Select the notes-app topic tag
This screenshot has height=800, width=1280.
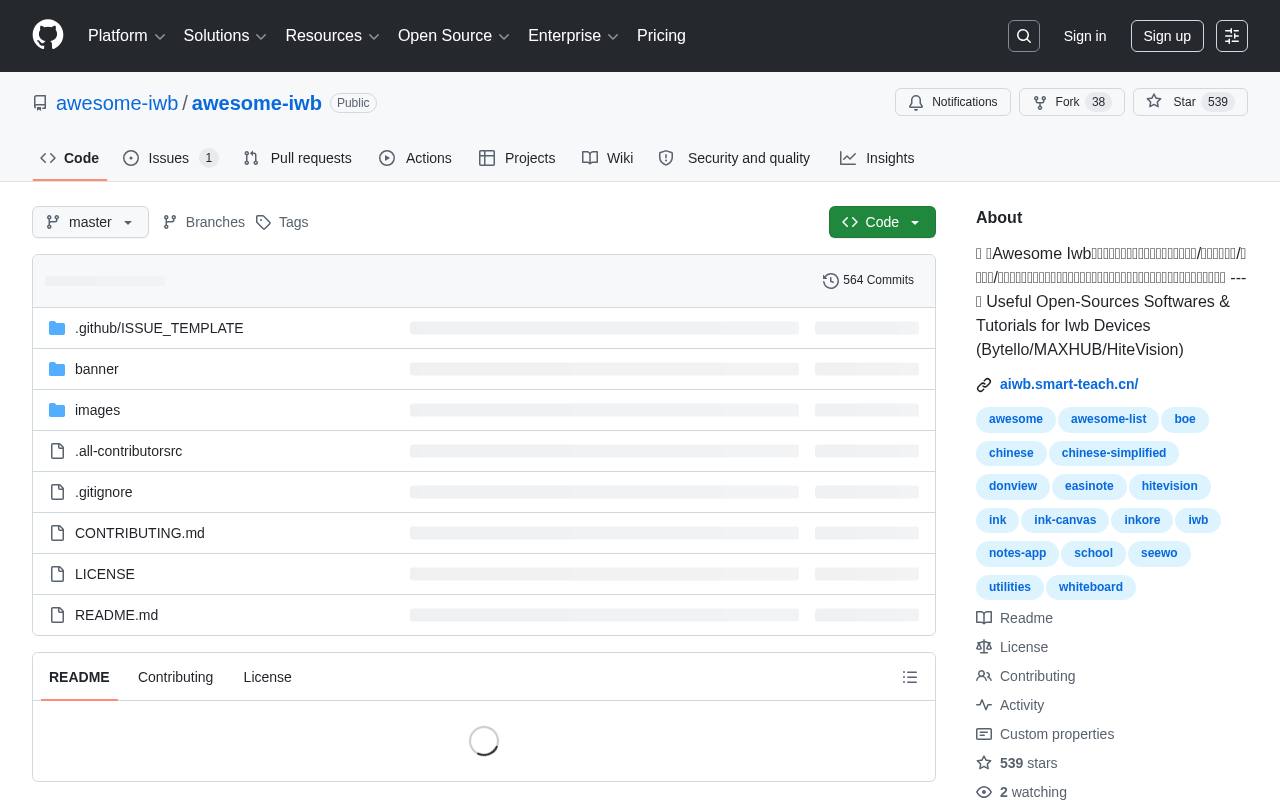click(x=1017, y=554)
